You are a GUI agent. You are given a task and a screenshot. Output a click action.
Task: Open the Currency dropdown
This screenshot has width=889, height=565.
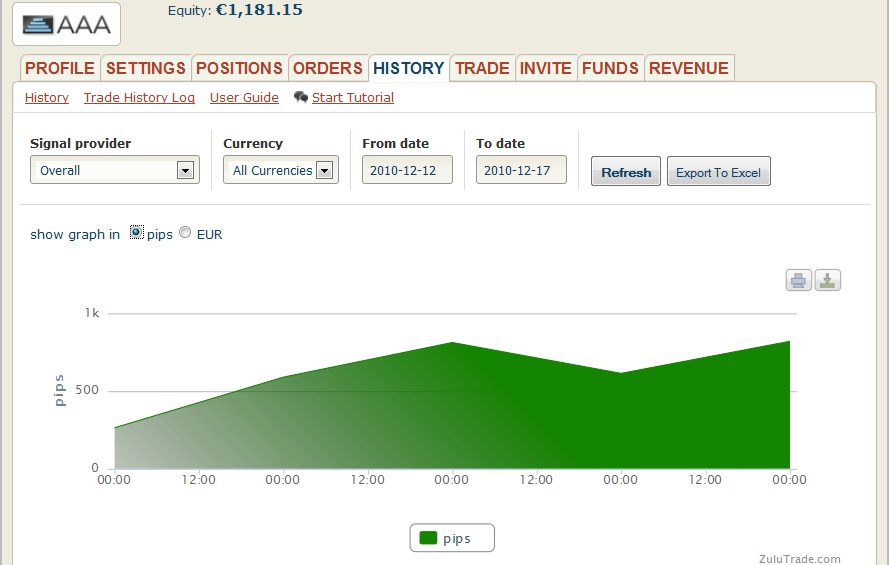tap(281, 169)
